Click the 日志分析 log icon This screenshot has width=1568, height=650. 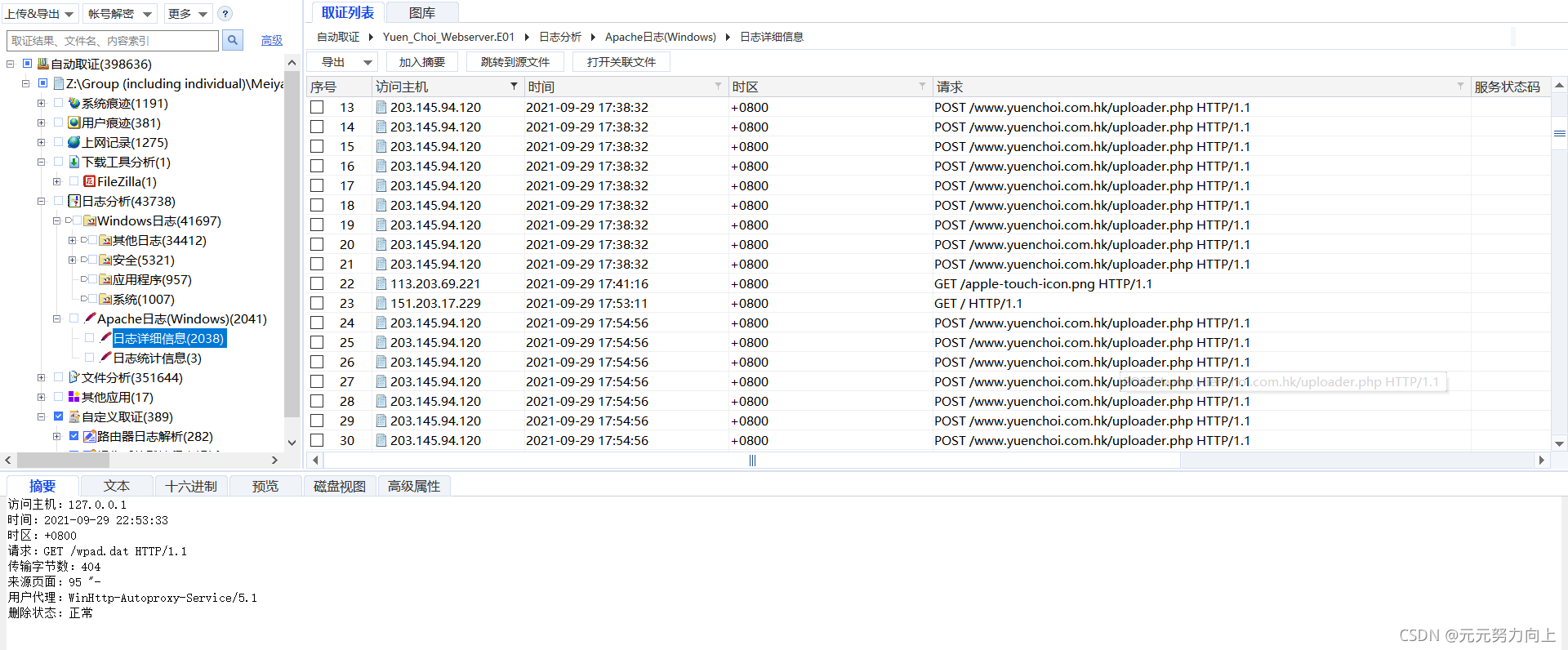[74, 201]
